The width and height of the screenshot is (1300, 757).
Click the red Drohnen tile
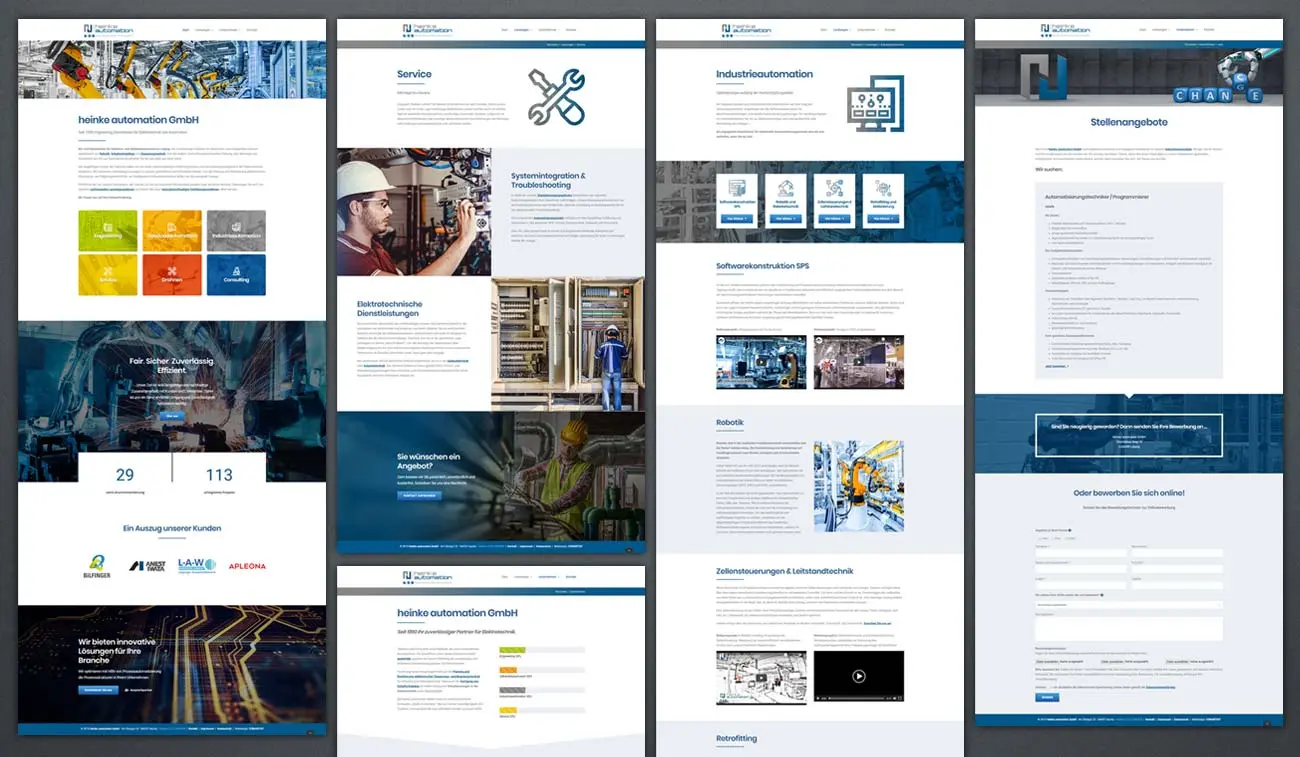(172, 274)
